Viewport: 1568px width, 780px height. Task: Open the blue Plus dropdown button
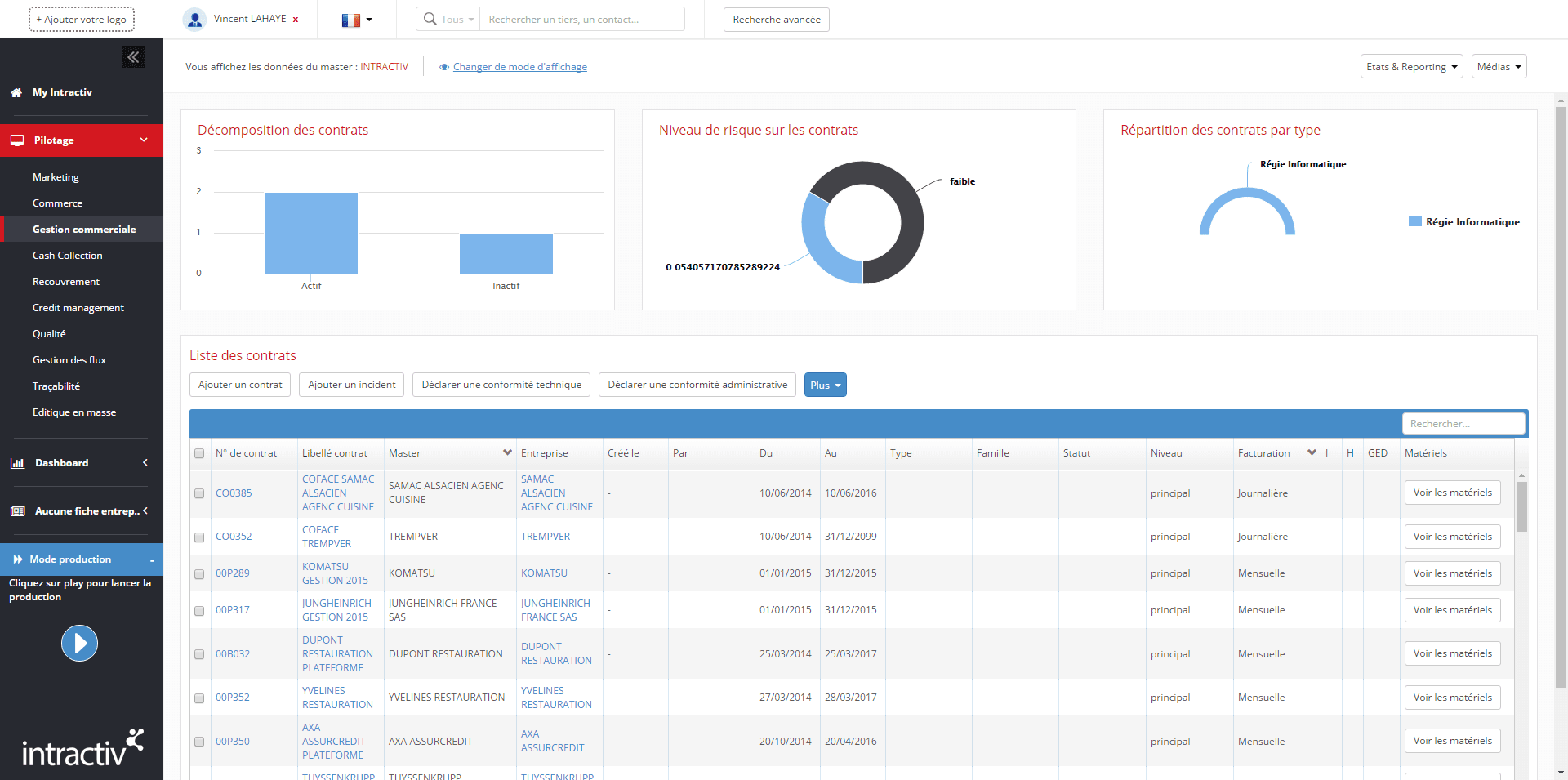pyautogui.click(x=825, y=386)
